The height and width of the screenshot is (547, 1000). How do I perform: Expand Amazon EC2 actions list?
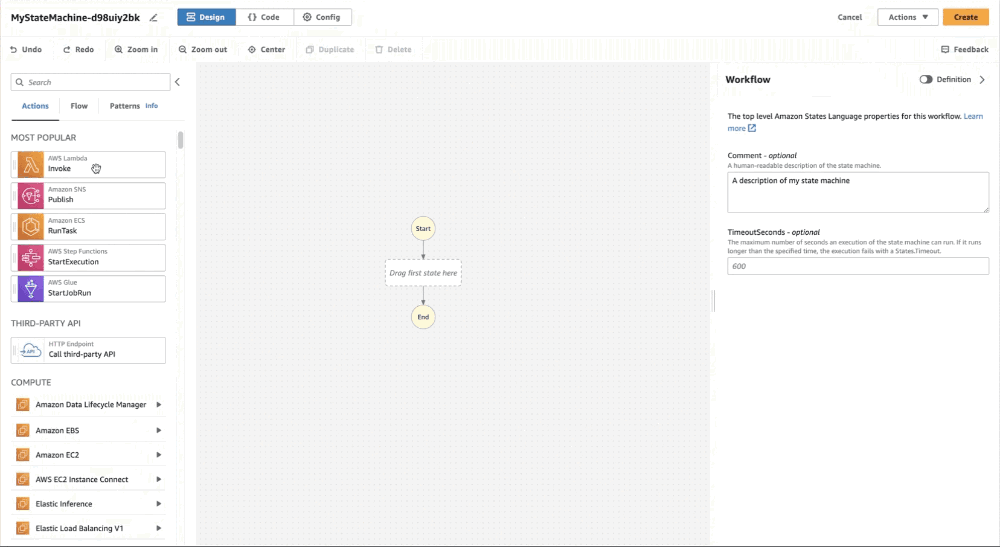pyautogui.click(x=159, y=455)
